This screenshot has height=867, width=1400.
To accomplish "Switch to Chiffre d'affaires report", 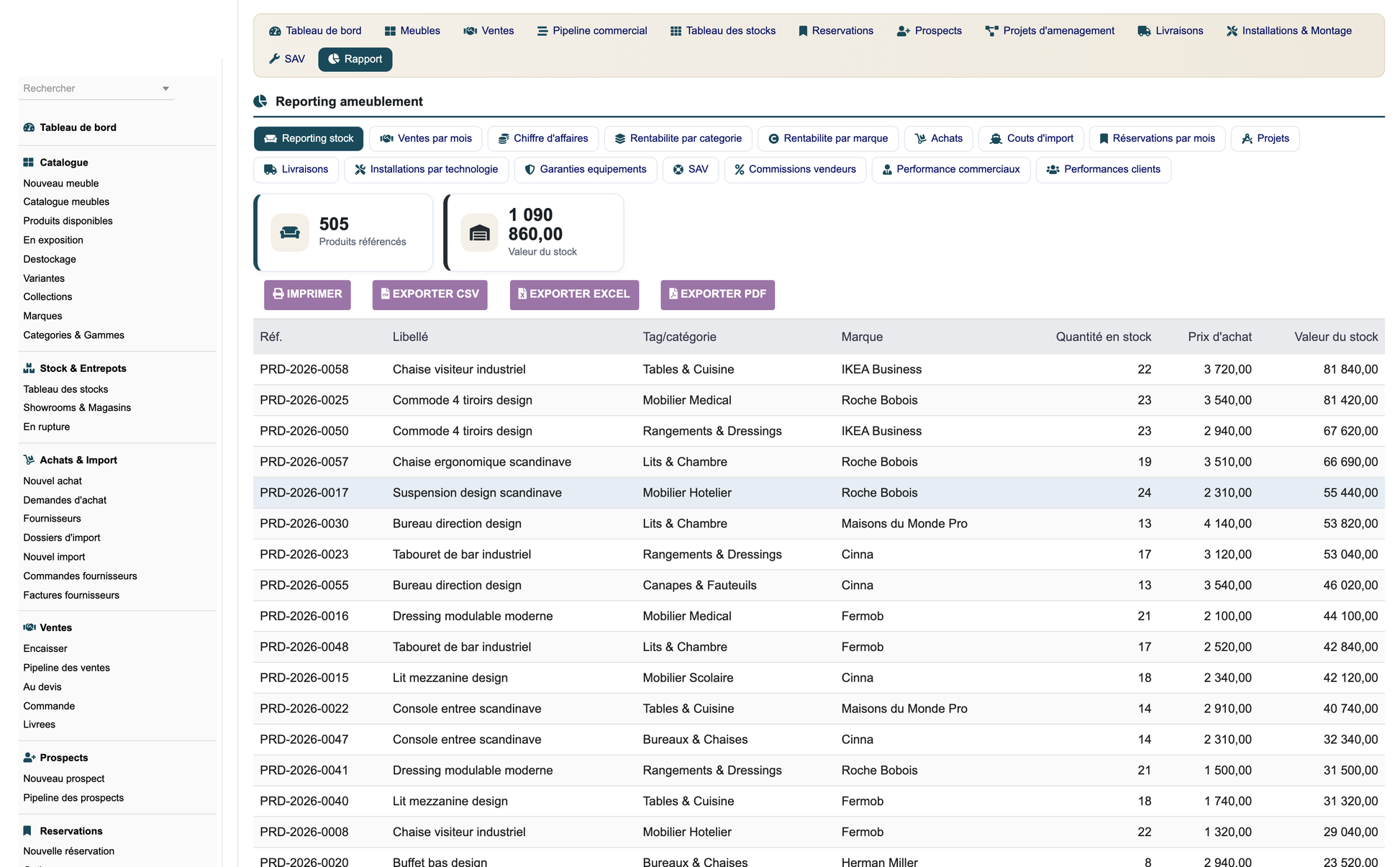I will click(x=544, y=139).
